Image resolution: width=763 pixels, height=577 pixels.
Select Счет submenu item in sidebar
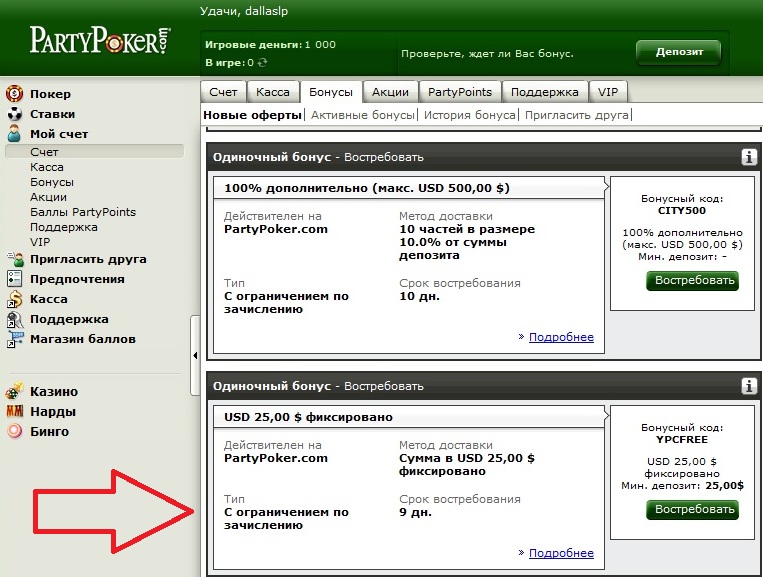(x=94, y=152)
